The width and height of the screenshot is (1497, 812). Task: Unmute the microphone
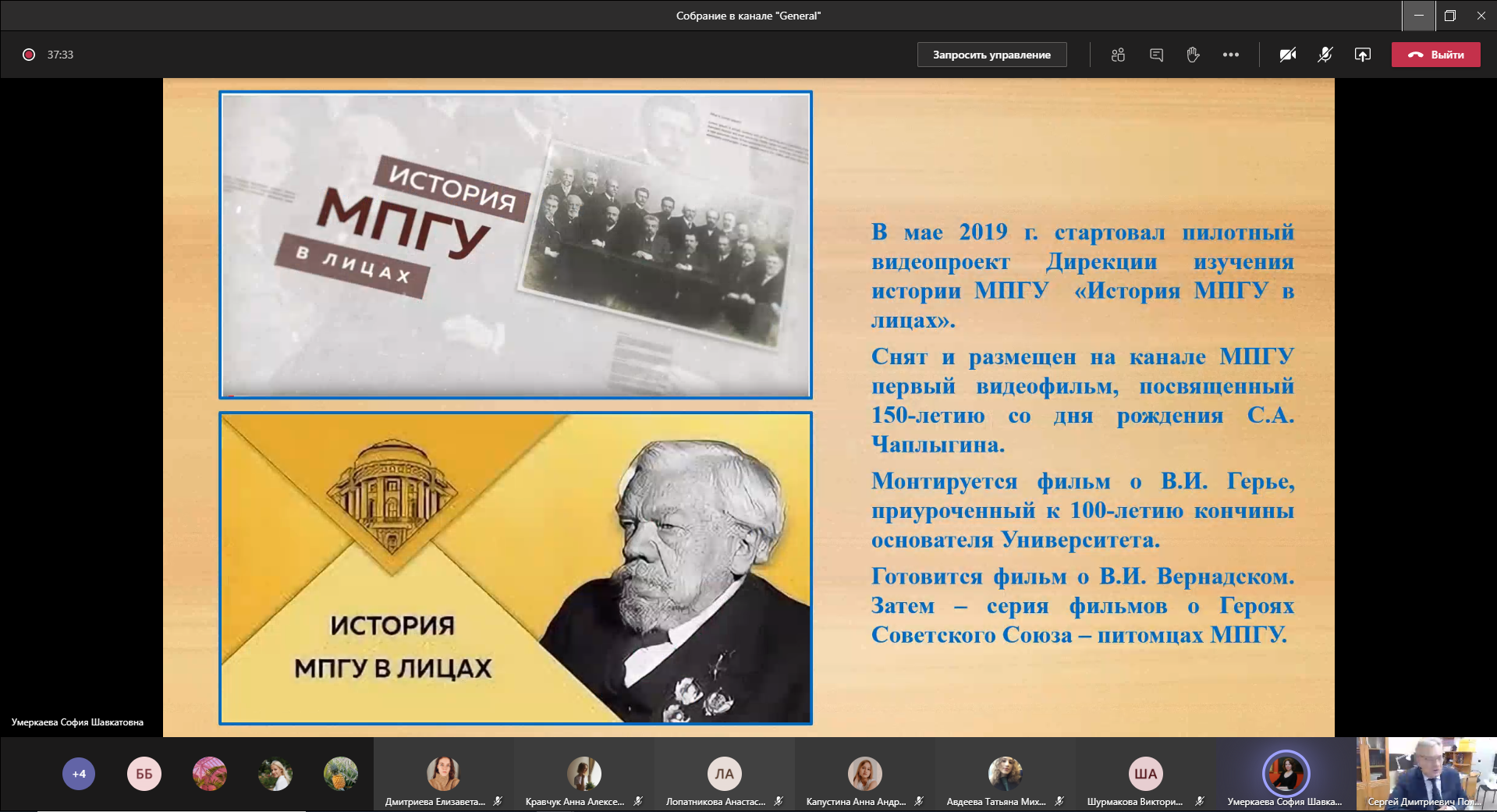click(x=1325, y=55)
